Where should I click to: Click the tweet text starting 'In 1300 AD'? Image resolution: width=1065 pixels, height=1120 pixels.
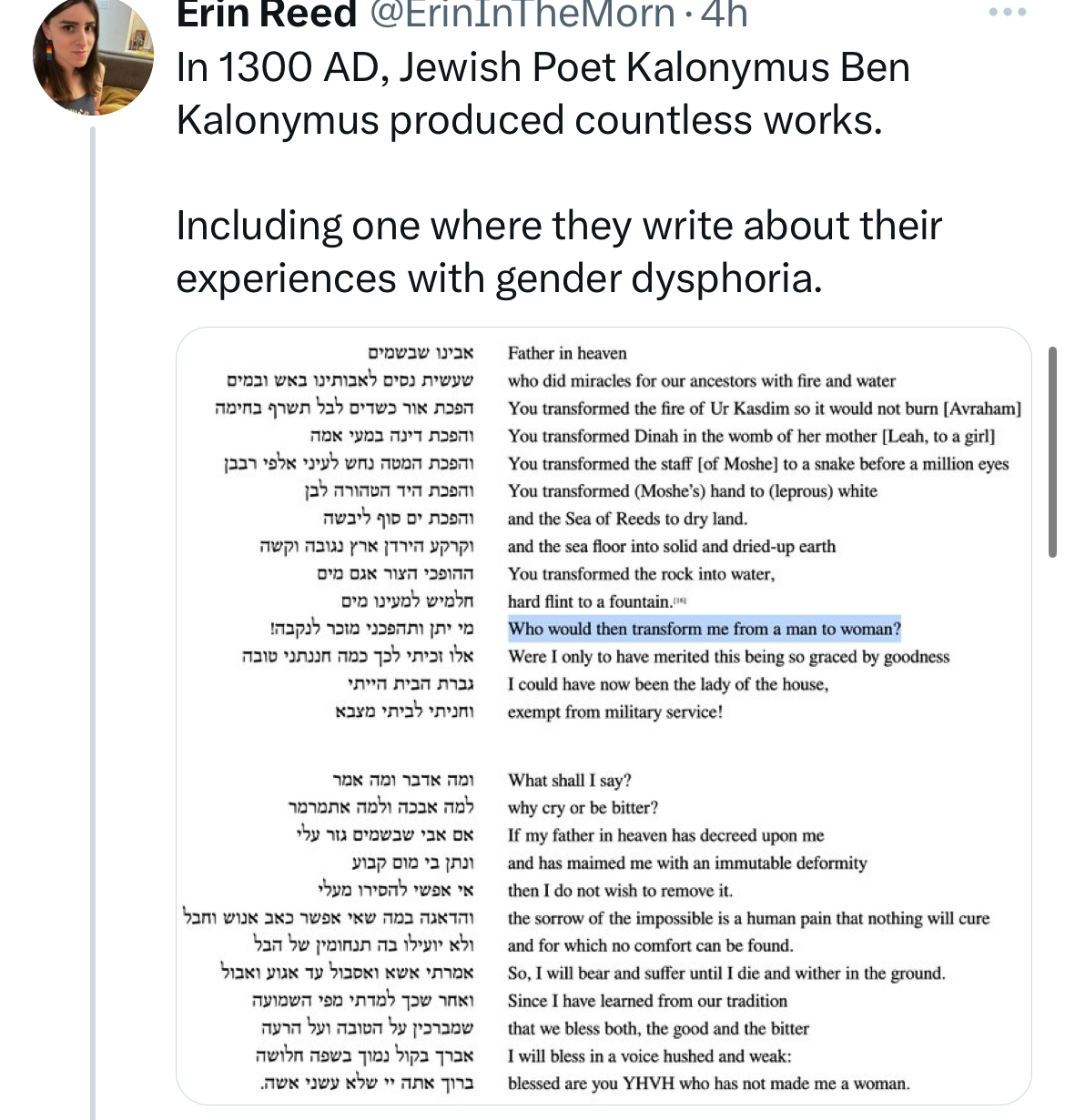(x=543, y=94)
